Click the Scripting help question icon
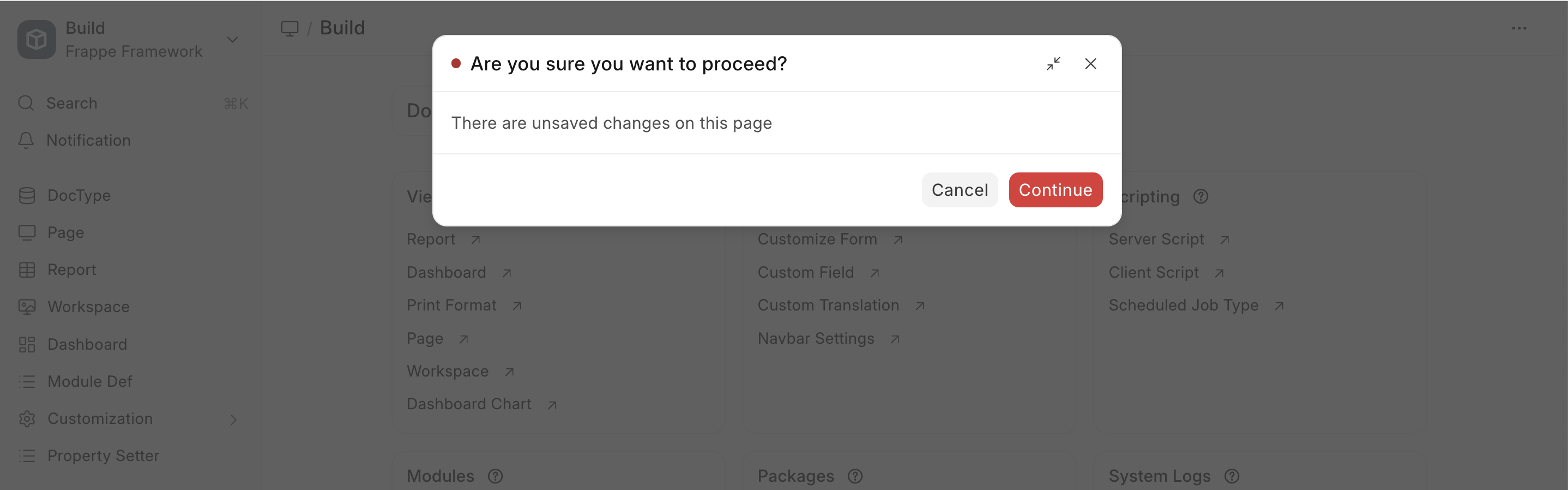The width and height of the screenshot is (1568, 490). pos(1201,197)
